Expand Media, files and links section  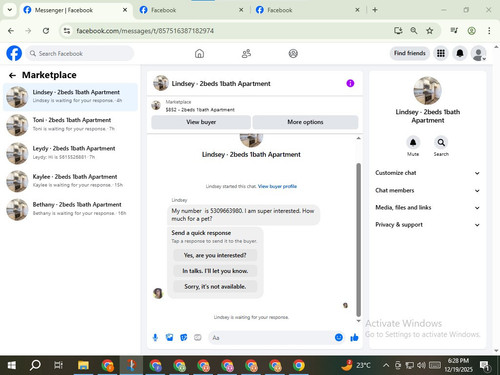click(428, 208)
